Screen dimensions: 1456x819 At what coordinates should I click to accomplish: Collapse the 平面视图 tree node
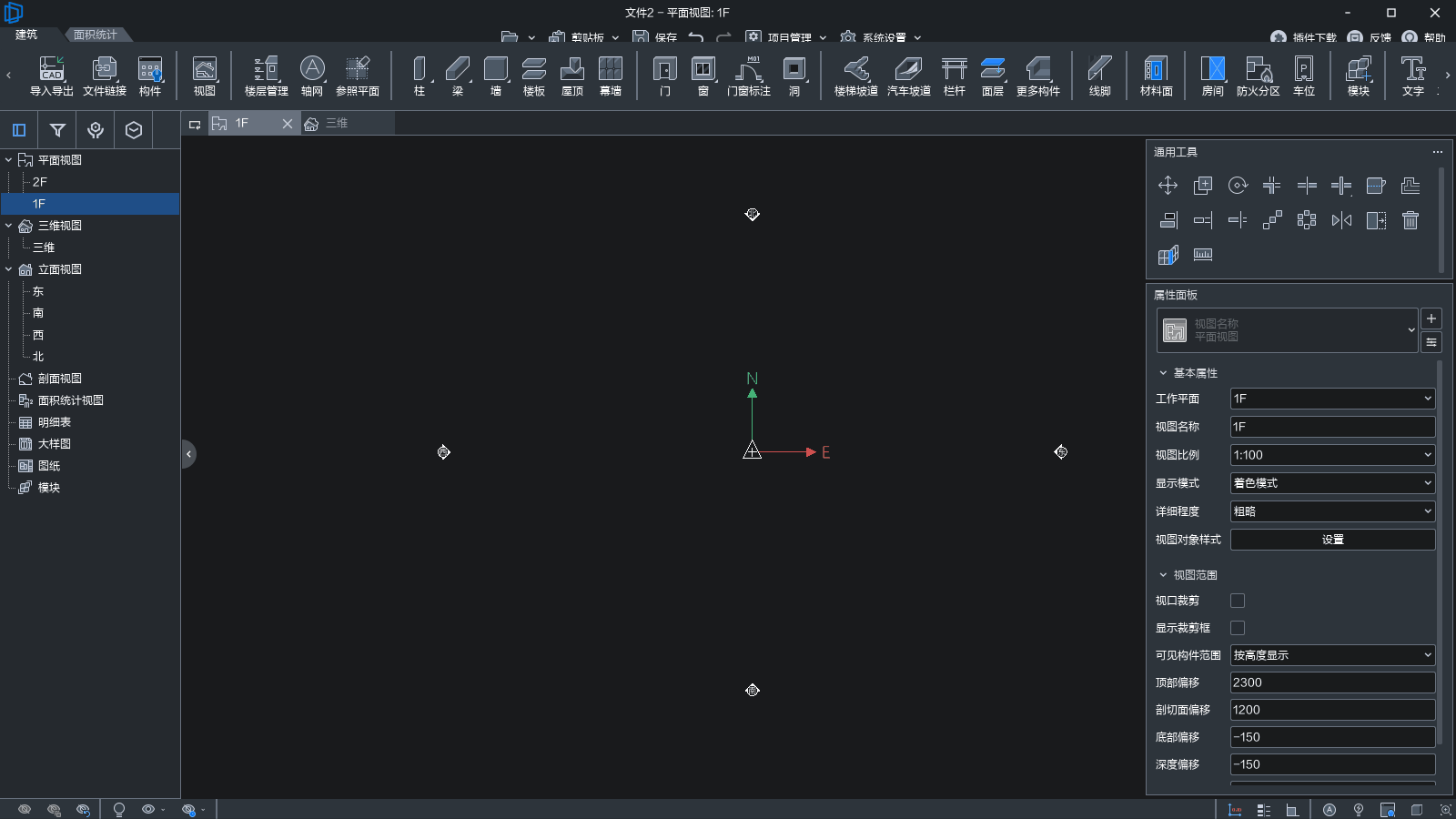tap(9, 160)
